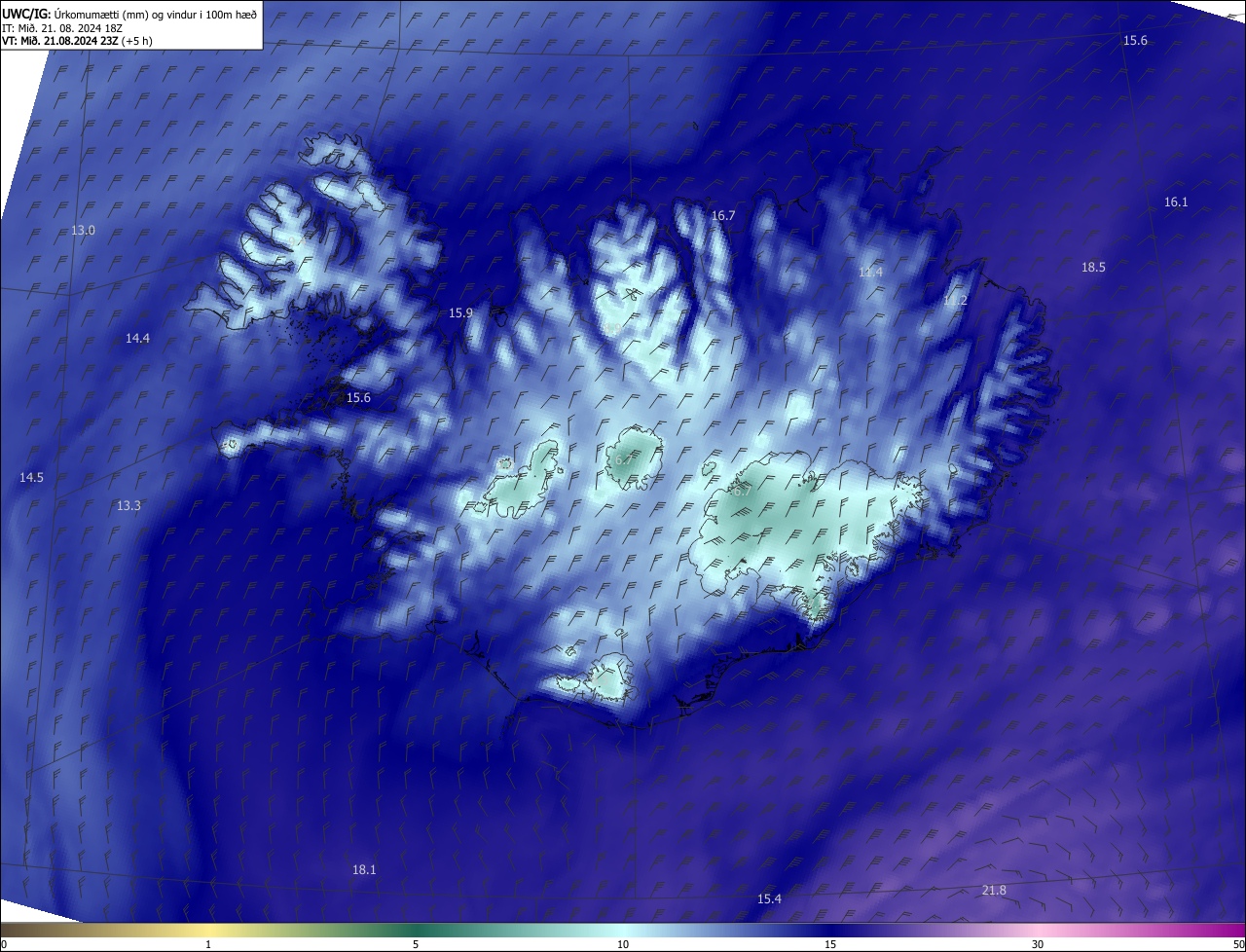Click the 14.4 value label
The width and height of the screenshot is (1246, 952).
(137, 339)
